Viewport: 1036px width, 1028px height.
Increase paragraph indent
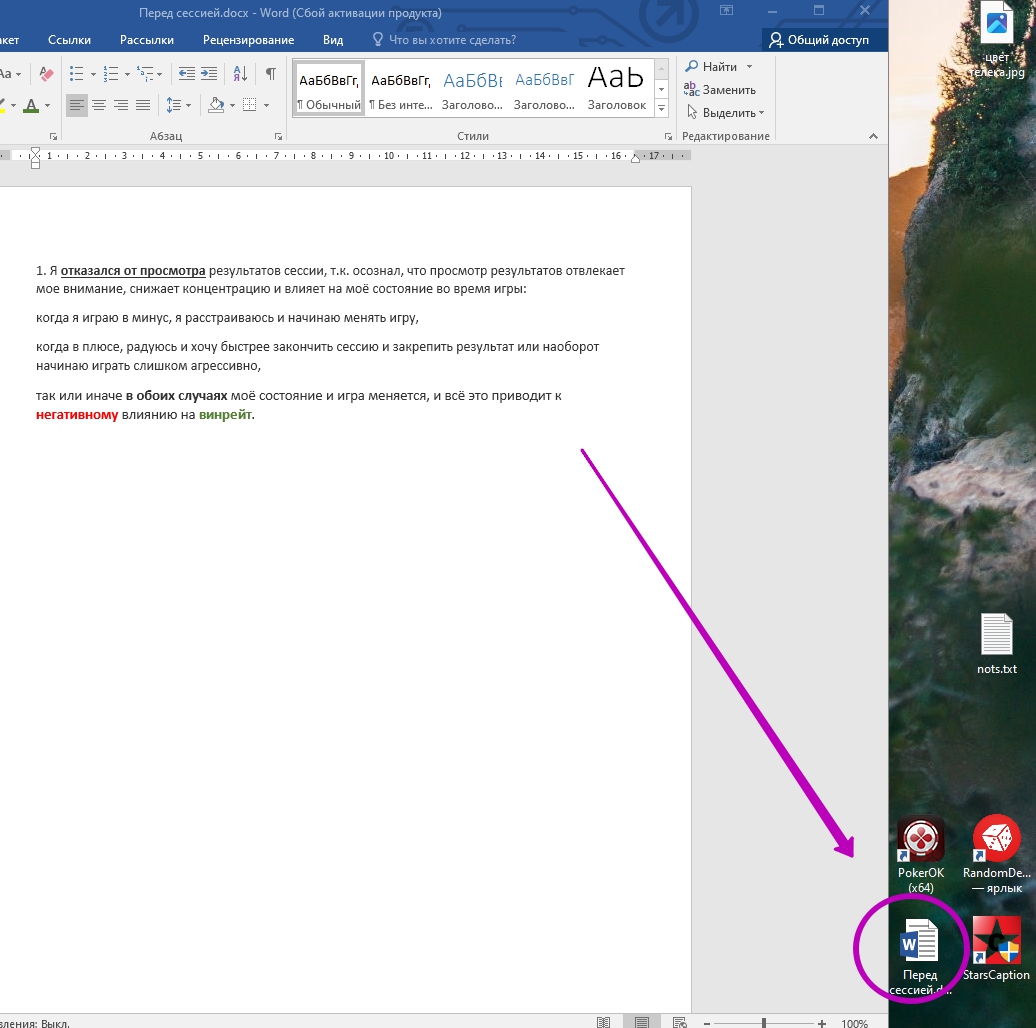pos(209,73)
